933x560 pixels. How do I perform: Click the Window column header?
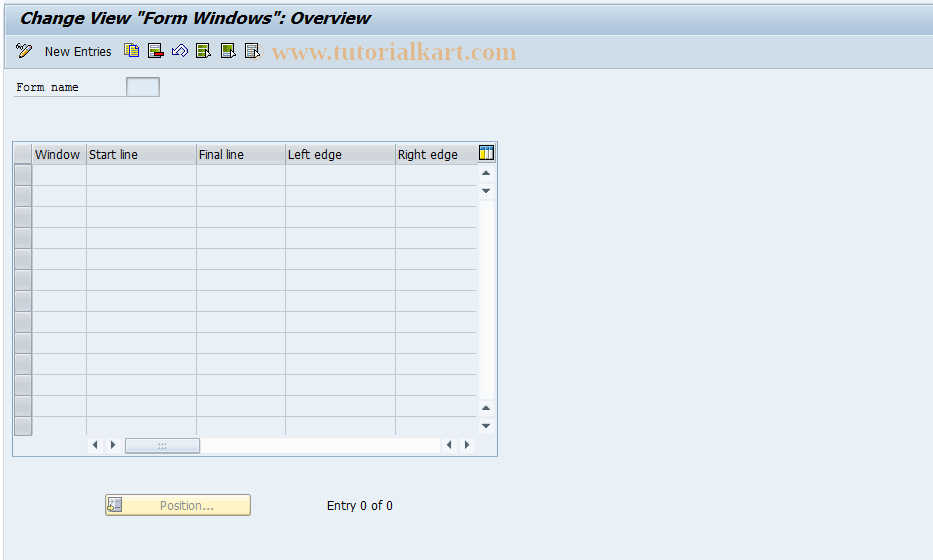[59, 154]
